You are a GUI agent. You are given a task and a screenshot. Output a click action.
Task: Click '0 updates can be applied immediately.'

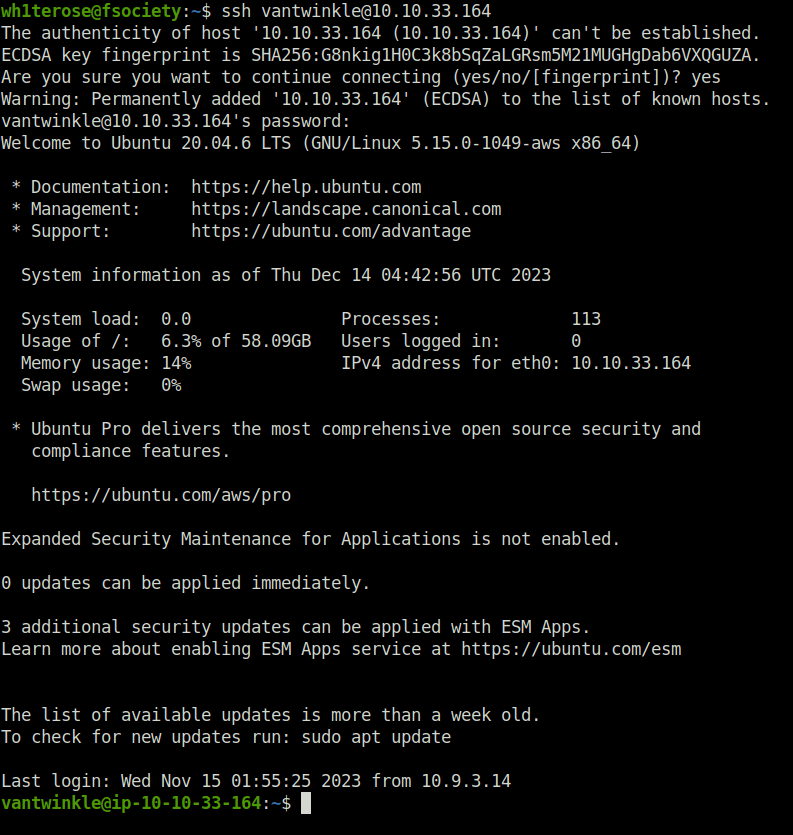[x=185, y=583]
